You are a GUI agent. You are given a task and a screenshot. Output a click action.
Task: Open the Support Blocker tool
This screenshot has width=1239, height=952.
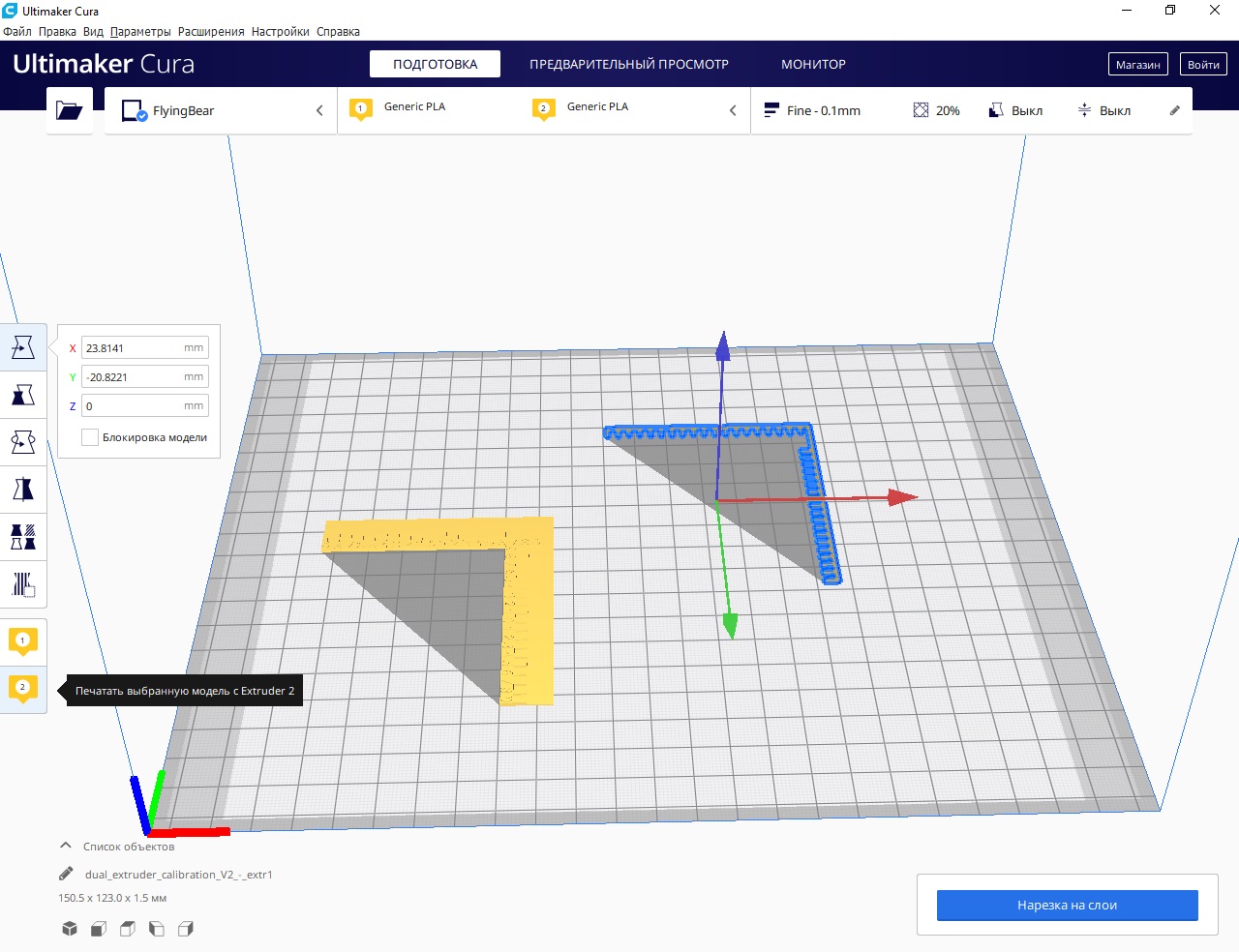click(x=23, y=584)
